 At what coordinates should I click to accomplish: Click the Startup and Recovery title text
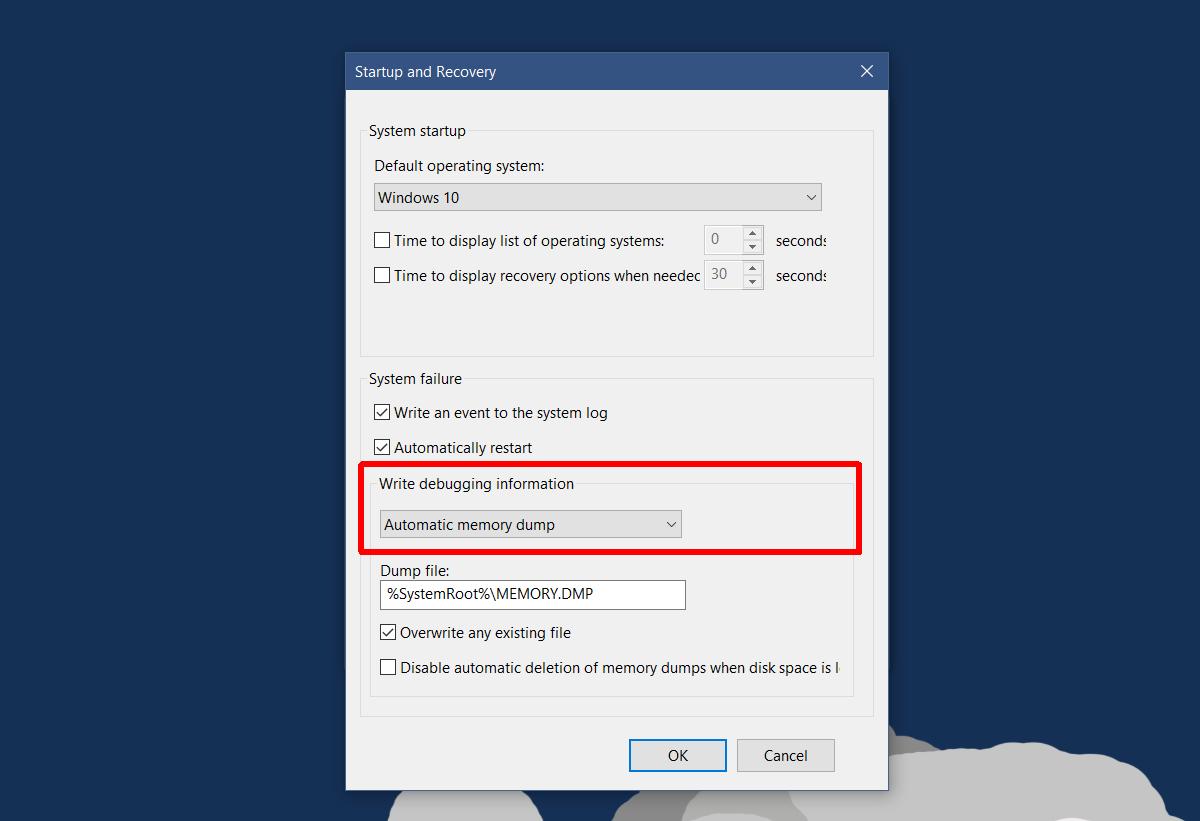pos(425,72)
